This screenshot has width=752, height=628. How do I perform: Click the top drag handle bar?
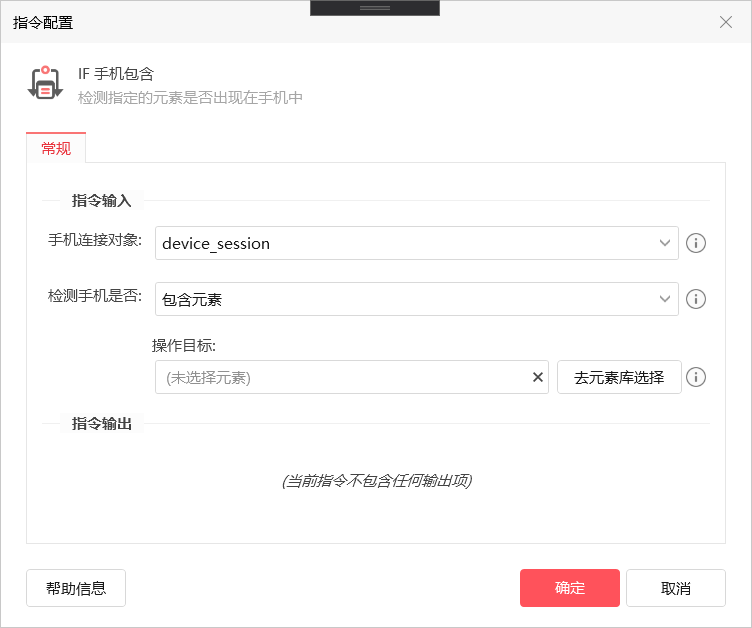tap(375, 8)
